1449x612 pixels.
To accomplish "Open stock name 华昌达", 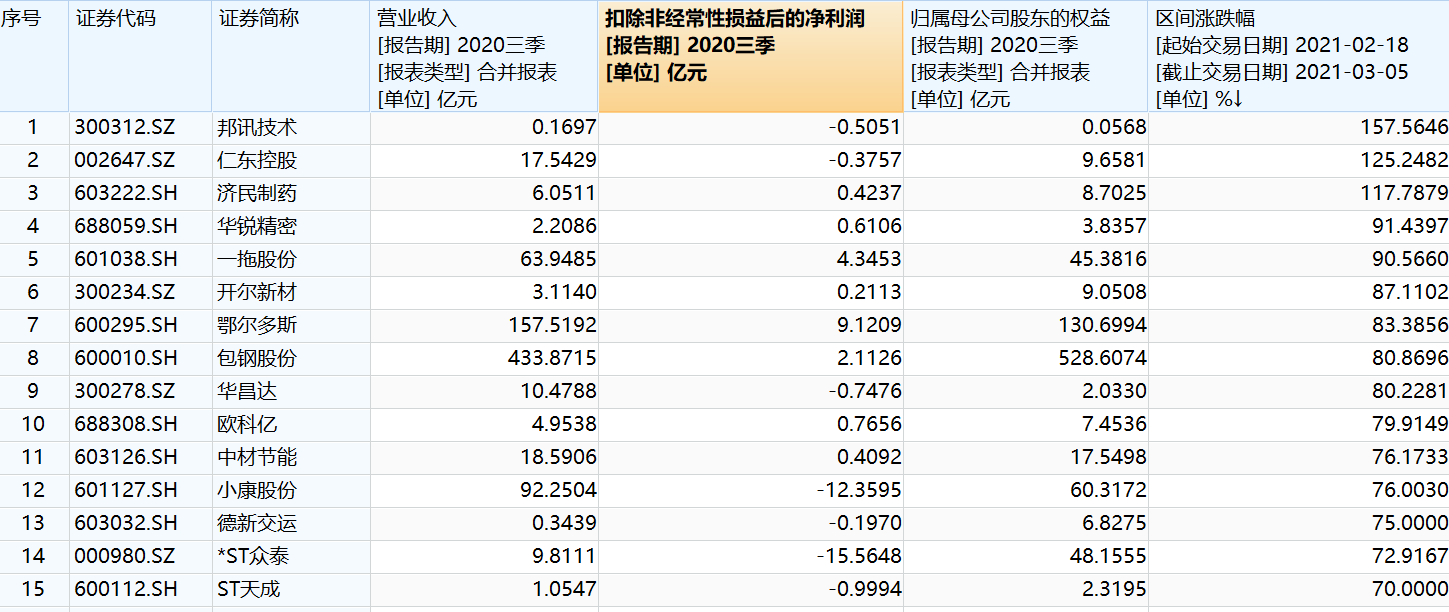I will pyautogui.click(x=247, y=392).
